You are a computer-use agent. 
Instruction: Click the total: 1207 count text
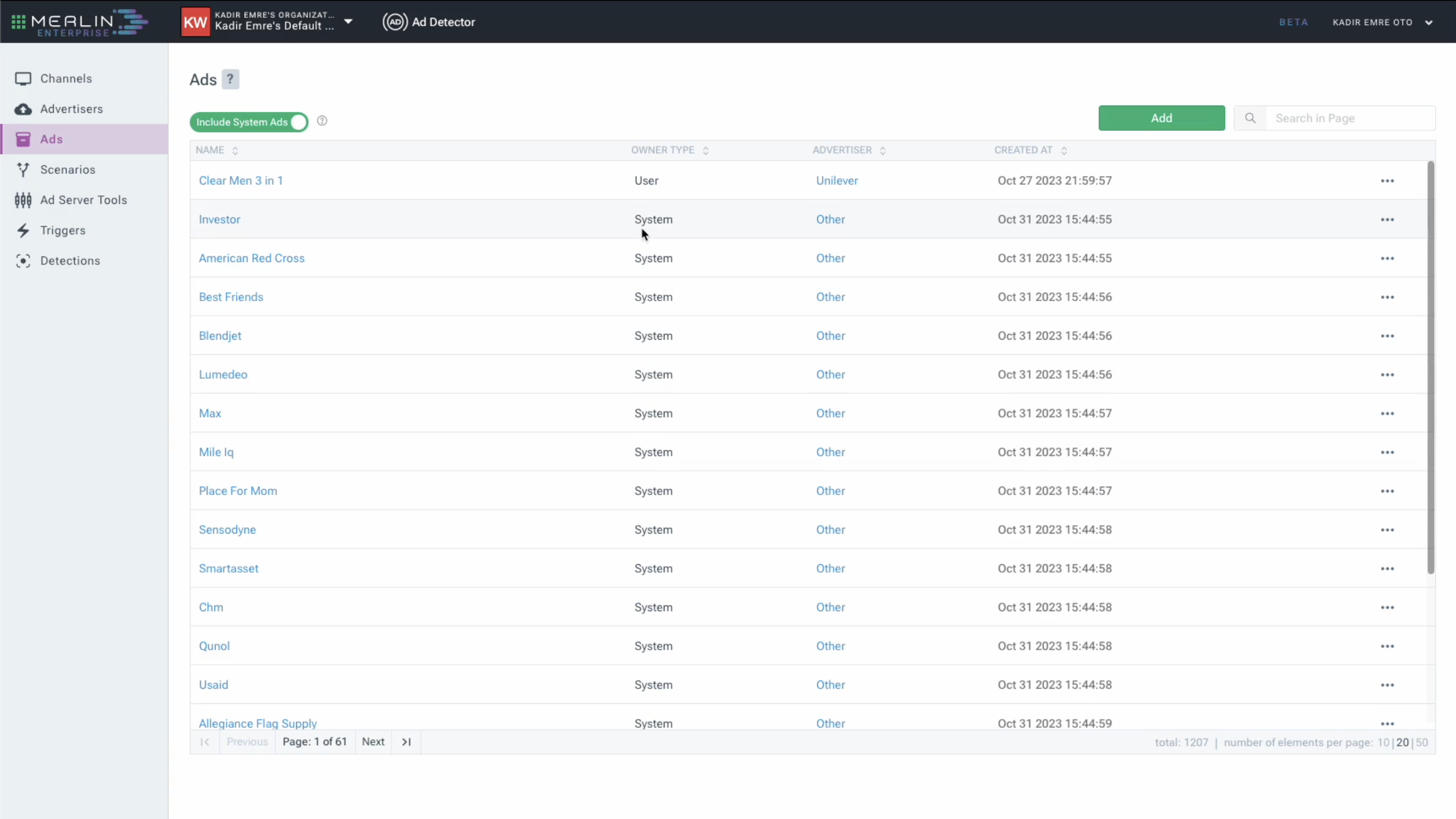[1181, 742]
